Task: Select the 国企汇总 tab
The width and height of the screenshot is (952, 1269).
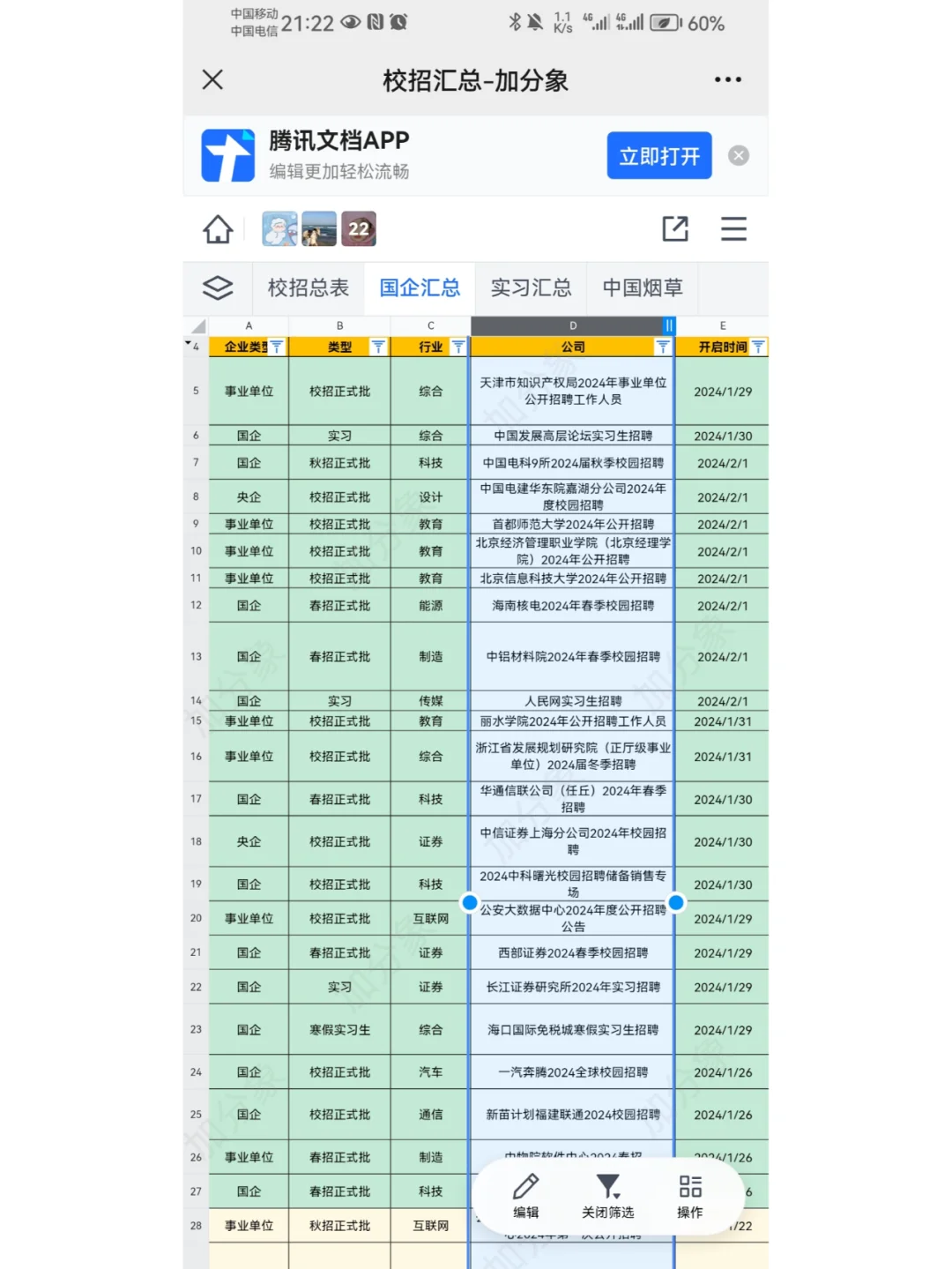Action: (x=420, y=287)
